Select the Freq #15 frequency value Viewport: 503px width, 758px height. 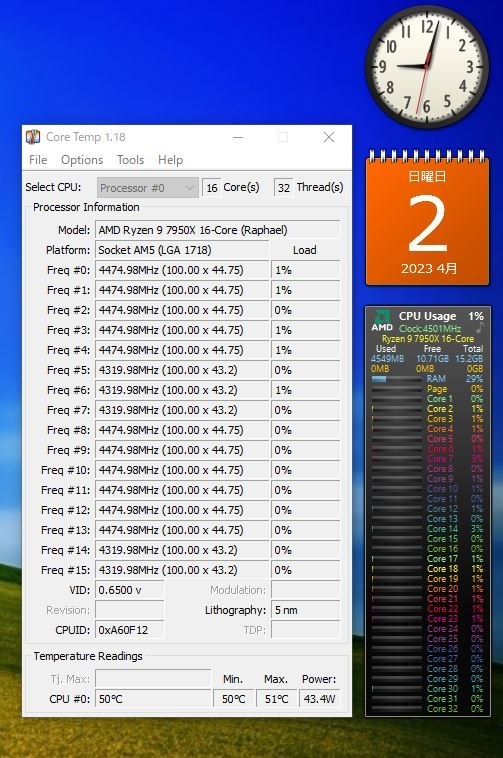tap(182, 570)
